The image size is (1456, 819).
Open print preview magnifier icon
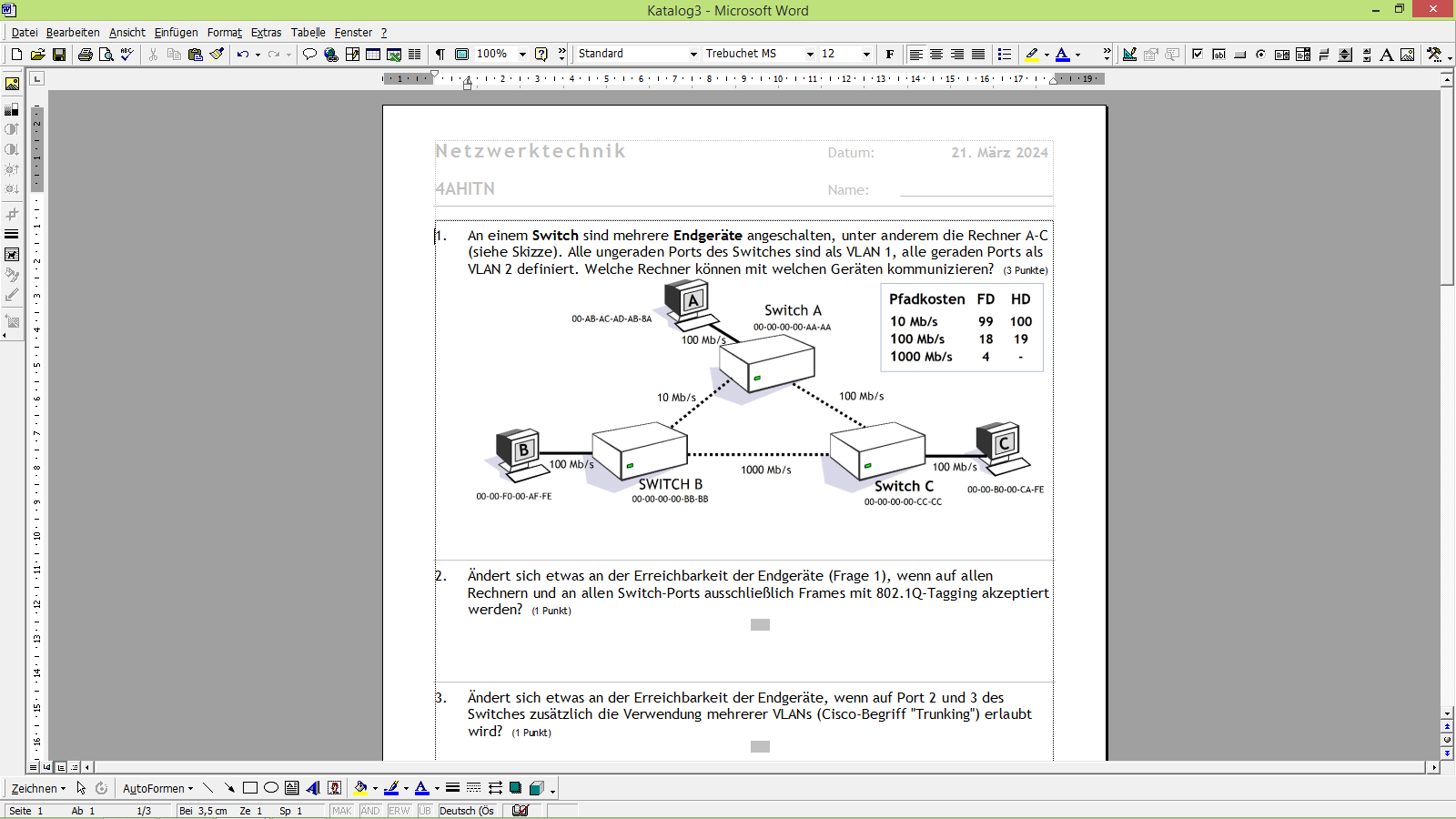[x=106, y=55]
